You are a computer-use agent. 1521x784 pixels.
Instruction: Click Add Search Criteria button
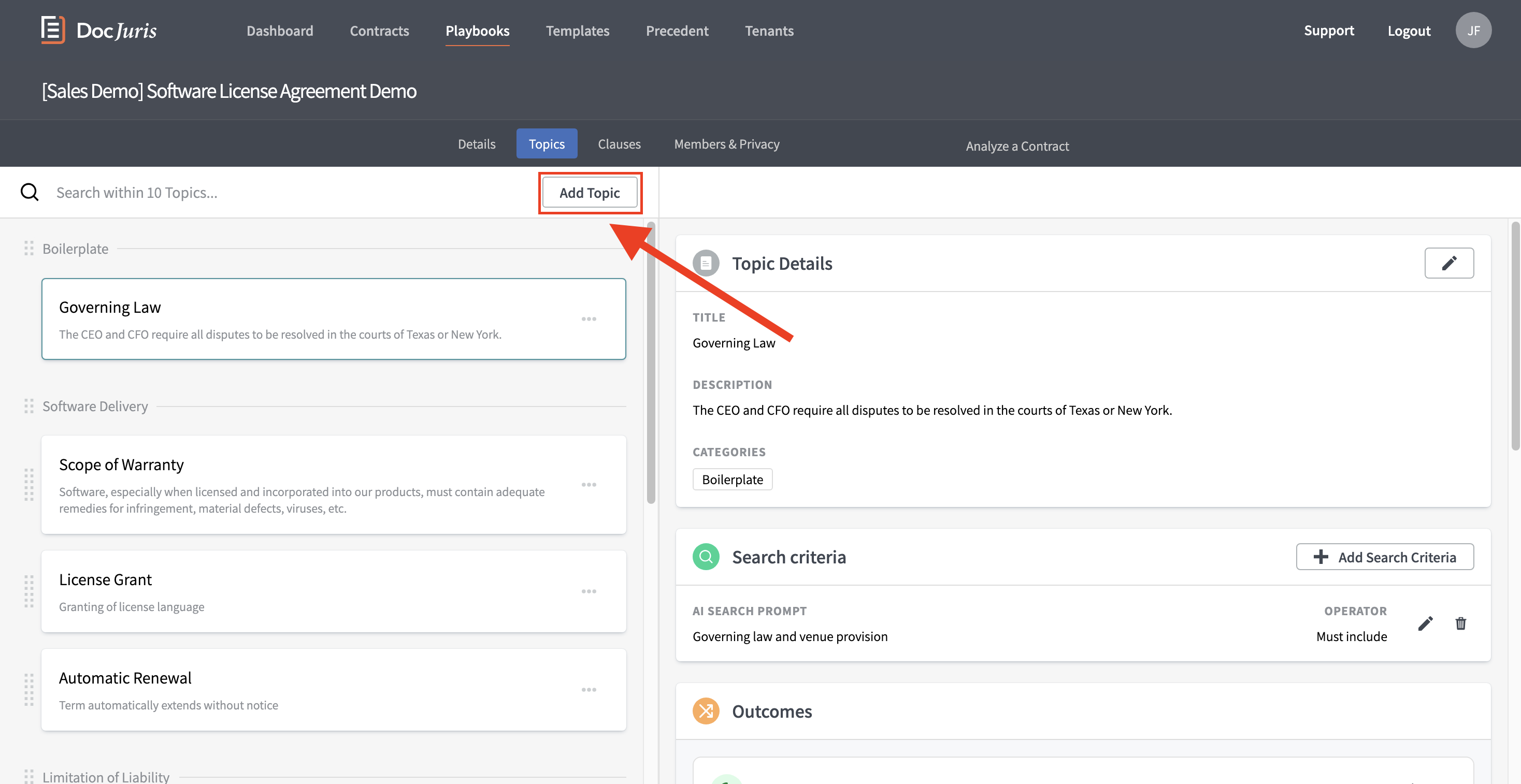pyautogui.click(x=1385, y=557)
